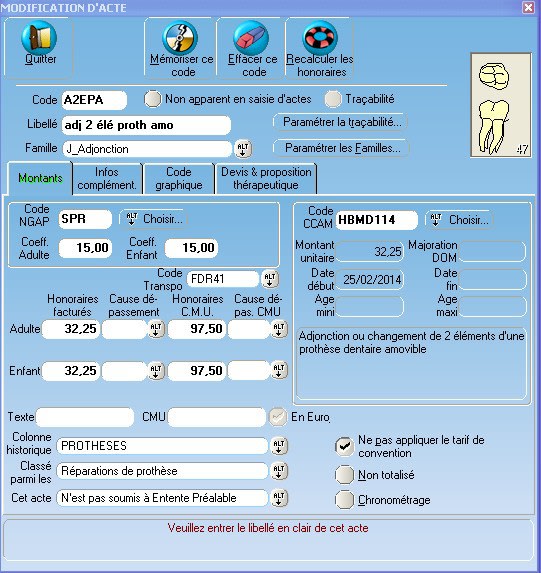Open Enfant Cause dépas. CMU ALT picker

[279, 370]
